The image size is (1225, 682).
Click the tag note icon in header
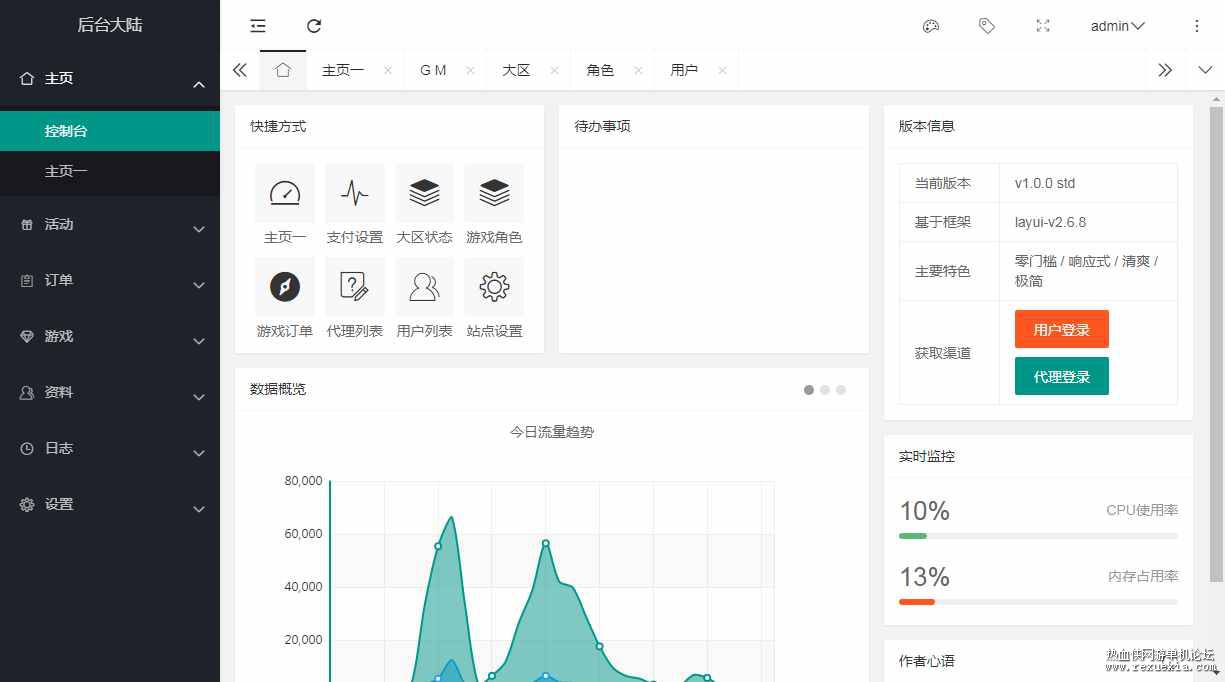[x=987, y=26]
